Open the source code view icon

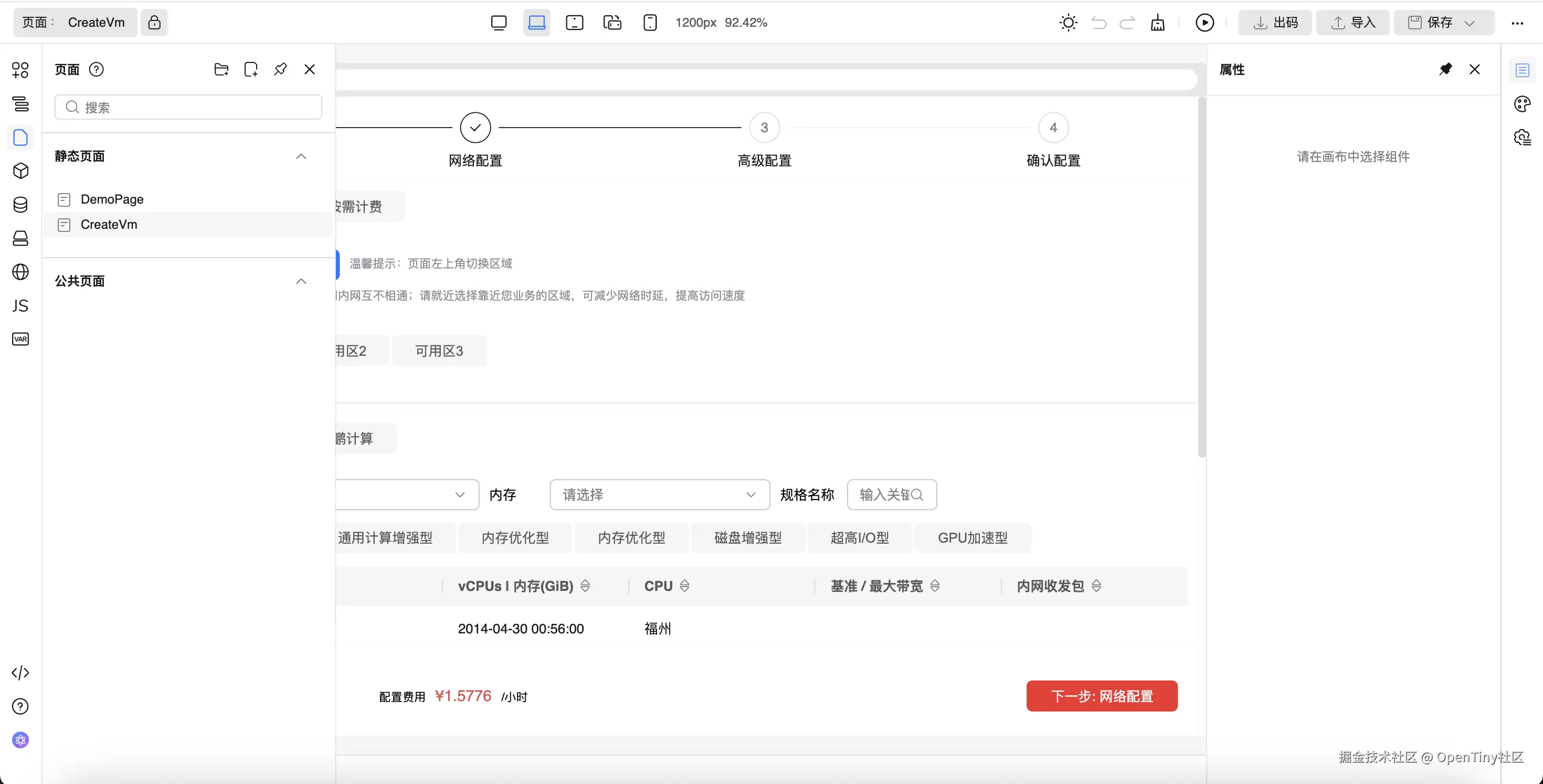pos(20,673)
